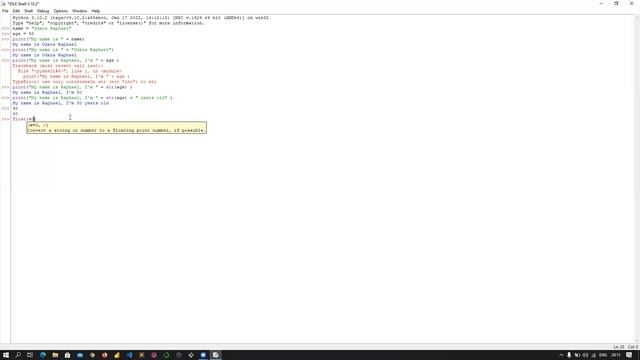Open the Microsoft Store taskbar icon
This screenshot has width=640, height=360.
pyautogui.click(x=67, y=355)
